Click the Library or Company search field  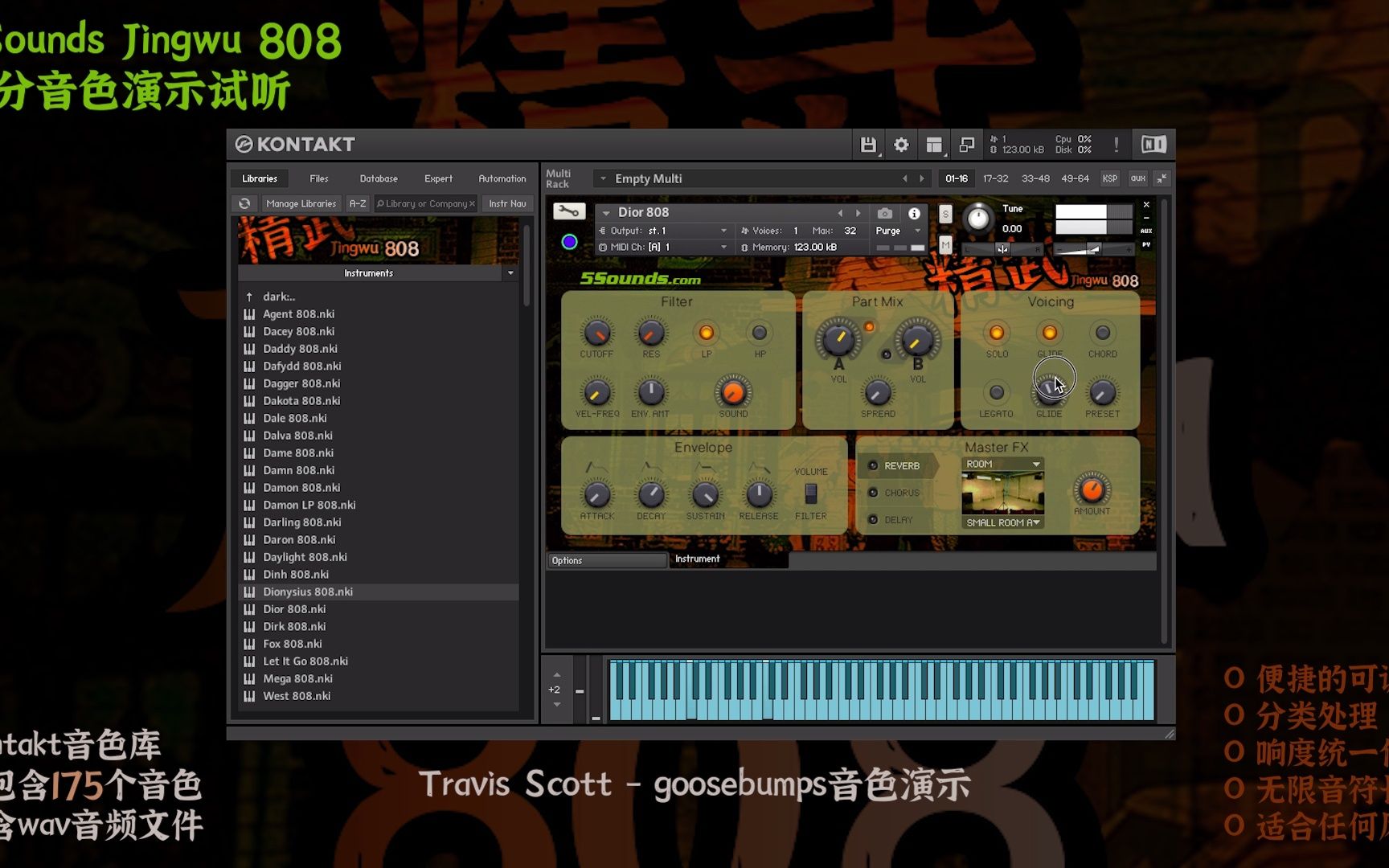point(425,203)
